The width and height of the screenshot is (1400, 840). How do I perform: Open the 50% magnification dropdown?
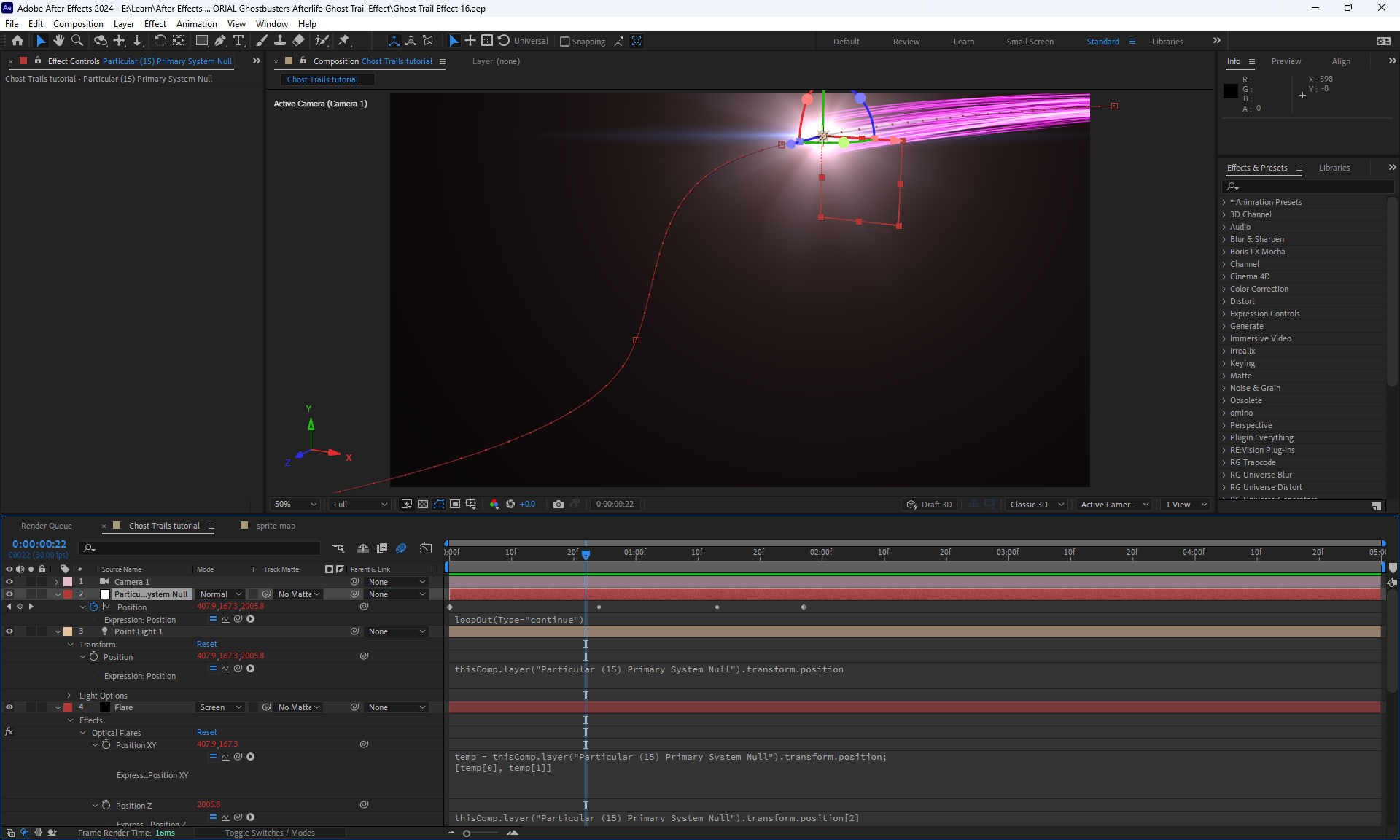(x=295, y=505)
